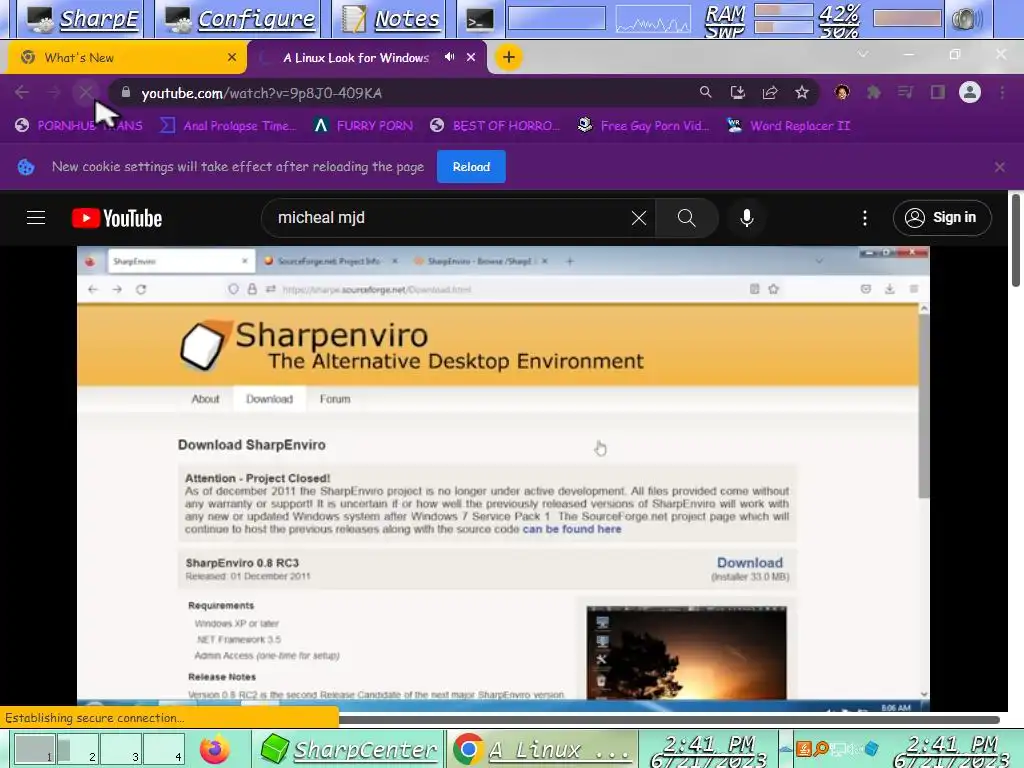This screenshot has height=768, width=1024.
Task: Click the top bar command input box
Action: coord(556,18)
